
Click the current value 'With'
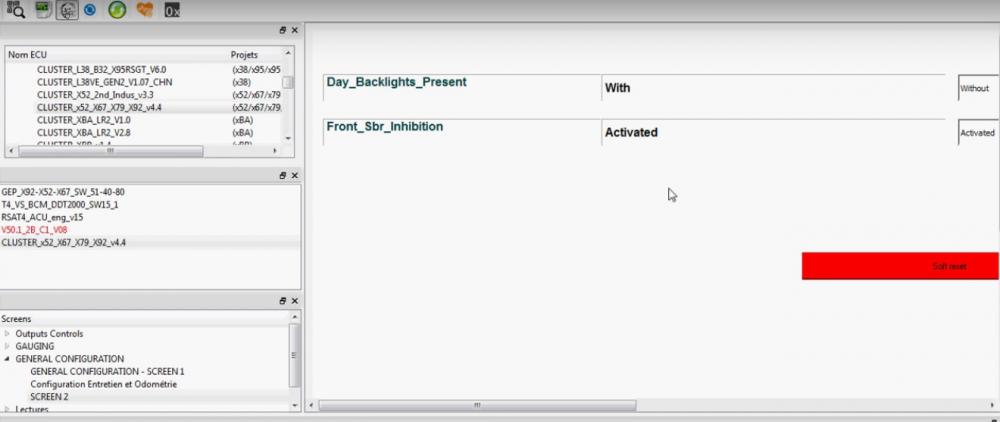pos(617,88)
